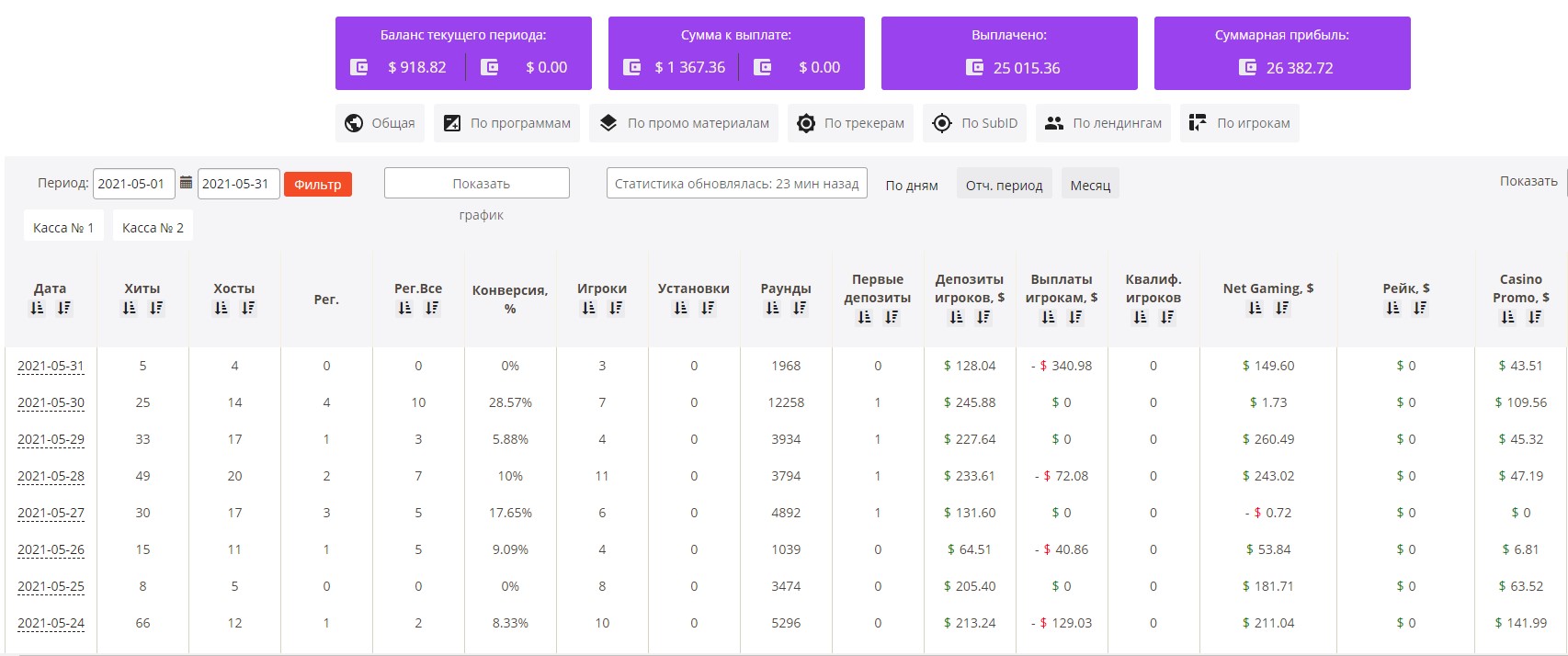The width and height of the screenshot is (1568, 656).
Task: Sort Установки column ascending
Action: [680, 308]
